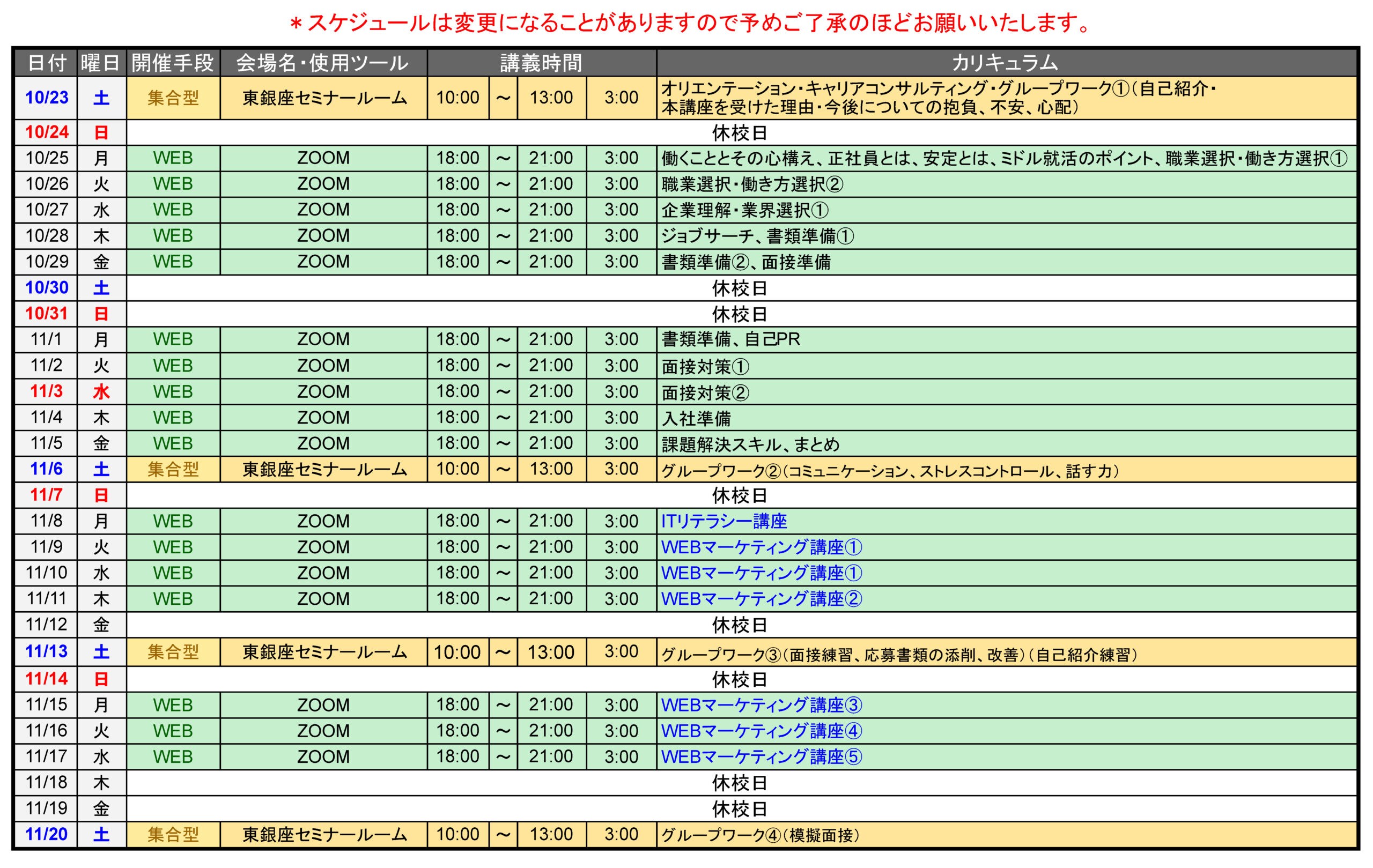
Task: Select the 11/7 date cell
Action: click(46, 495)
